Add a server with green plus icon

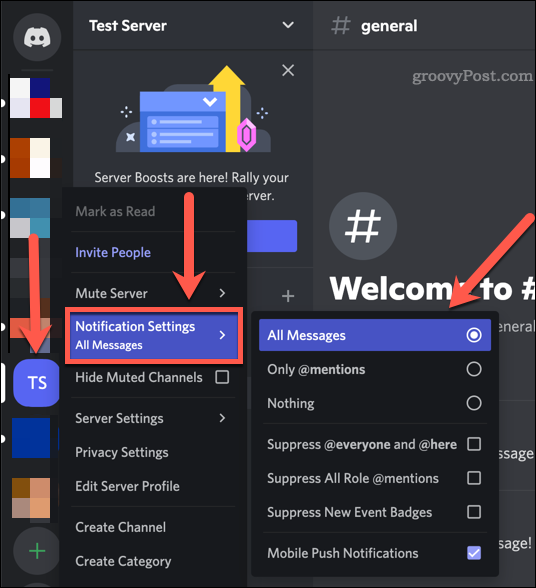click(x=37, y=551)
